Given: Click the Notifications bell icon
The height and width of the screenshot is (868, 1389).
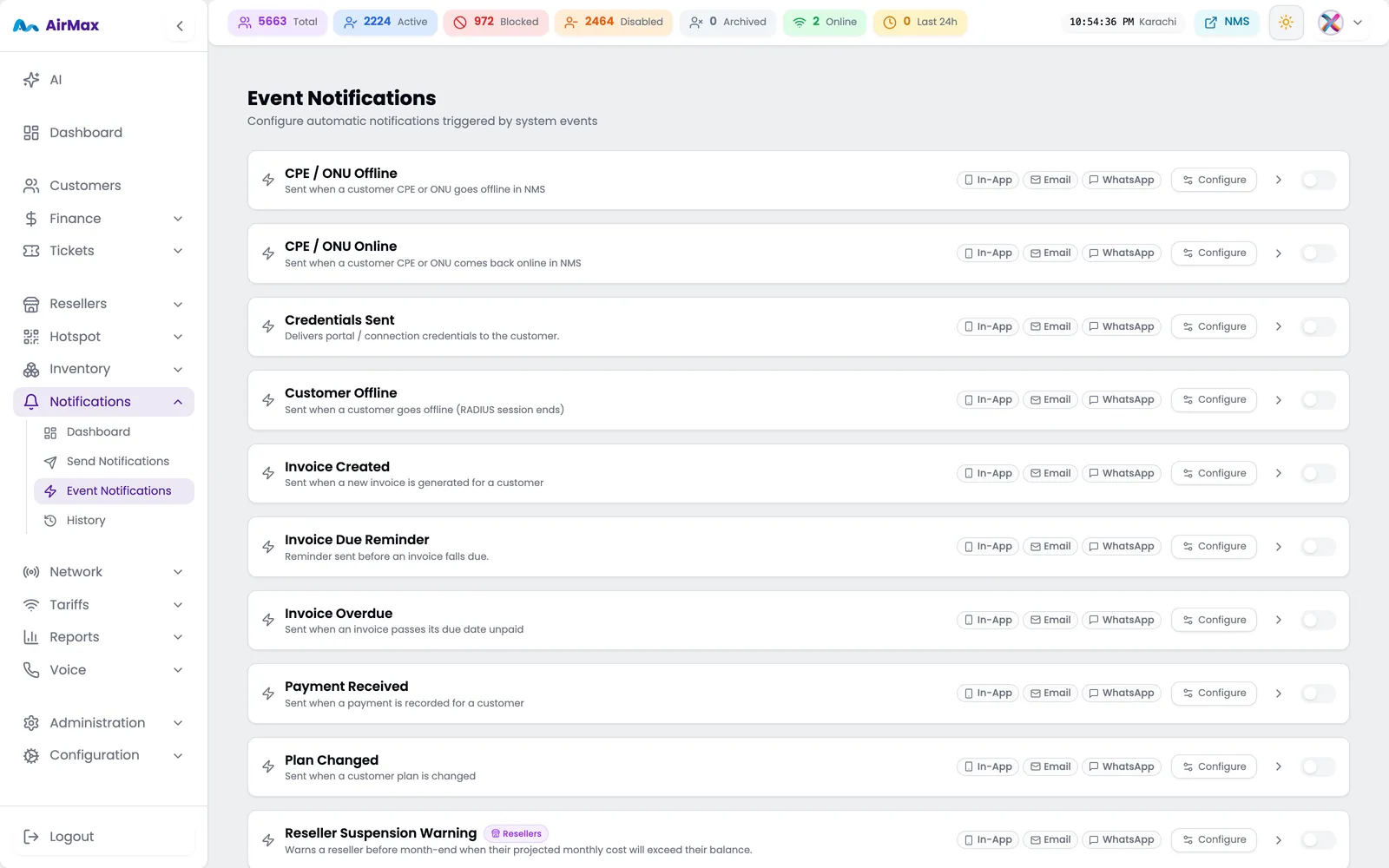Looking at the screenshot, I should click(x=31, y=402).
